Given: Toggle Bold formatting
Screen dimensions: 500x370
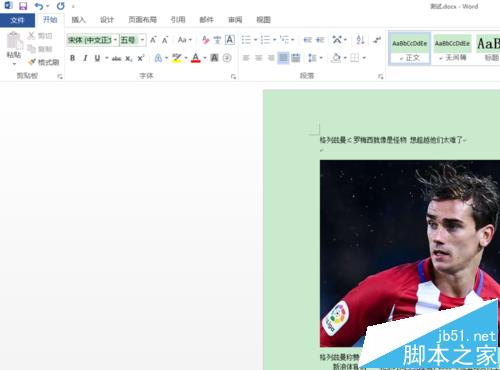Looking at the screenshot, I should 72,58.
